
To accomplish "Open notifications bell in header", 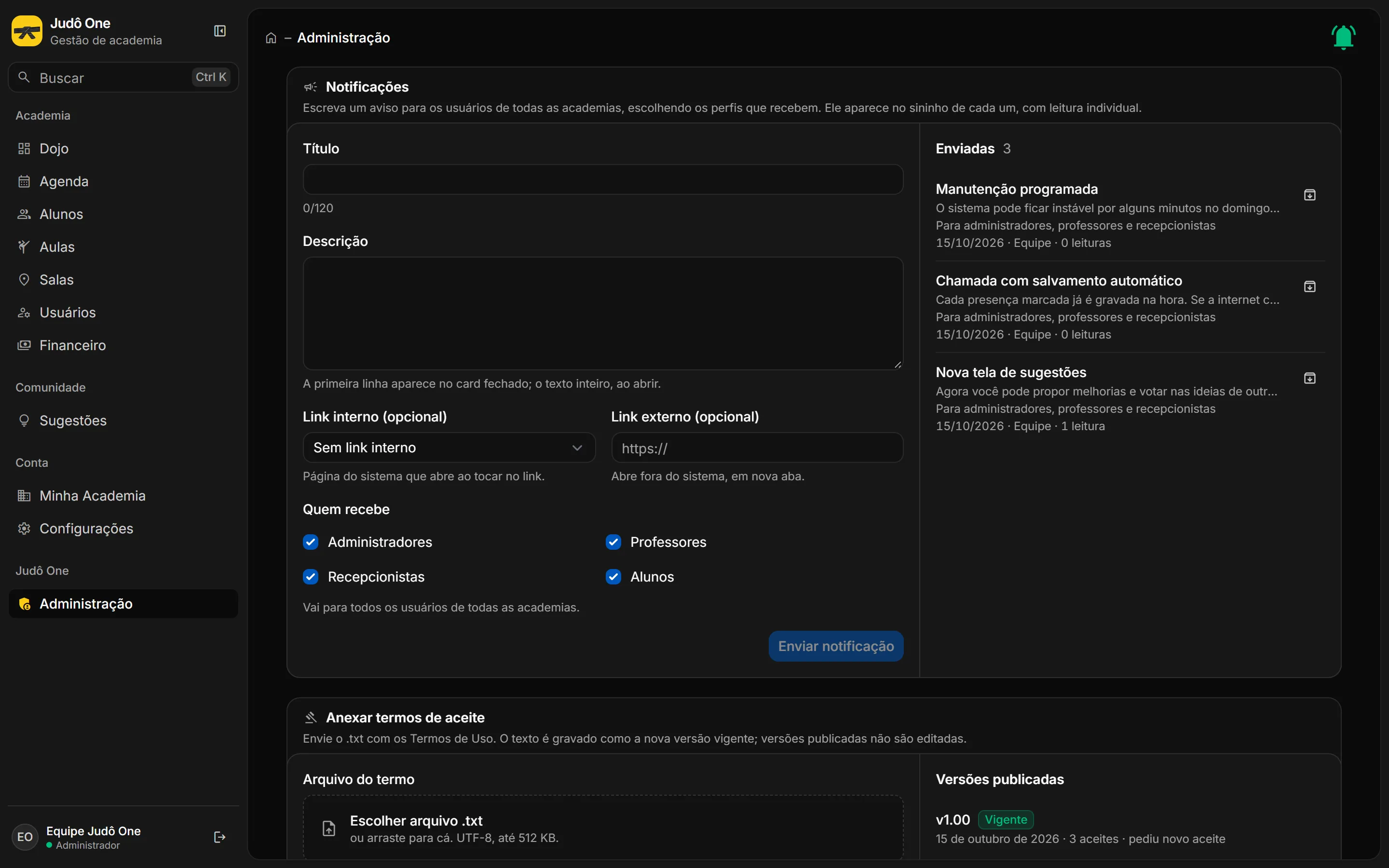I will click(x=1343, y=37).
